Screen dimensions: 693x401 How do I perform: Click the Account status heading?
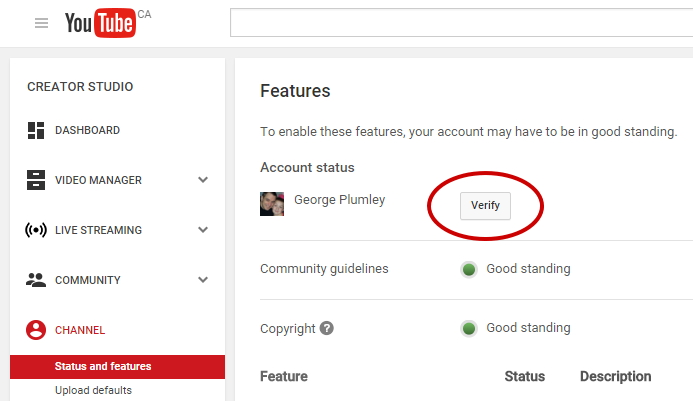click(307, 168)
